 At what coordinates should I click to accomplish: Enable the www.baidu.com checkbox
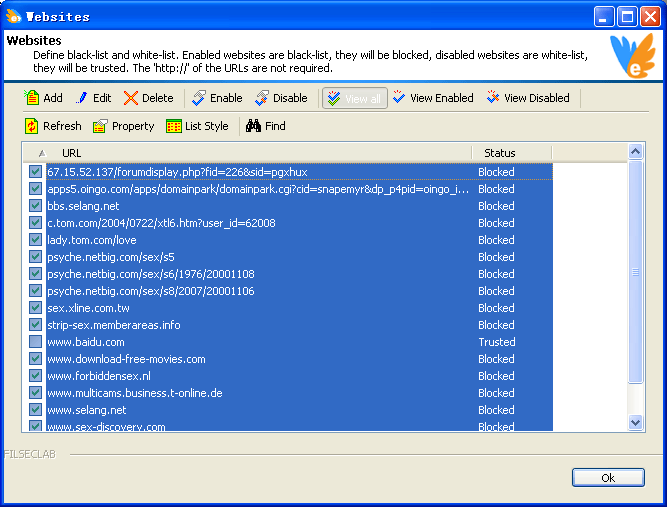[36, 342]
